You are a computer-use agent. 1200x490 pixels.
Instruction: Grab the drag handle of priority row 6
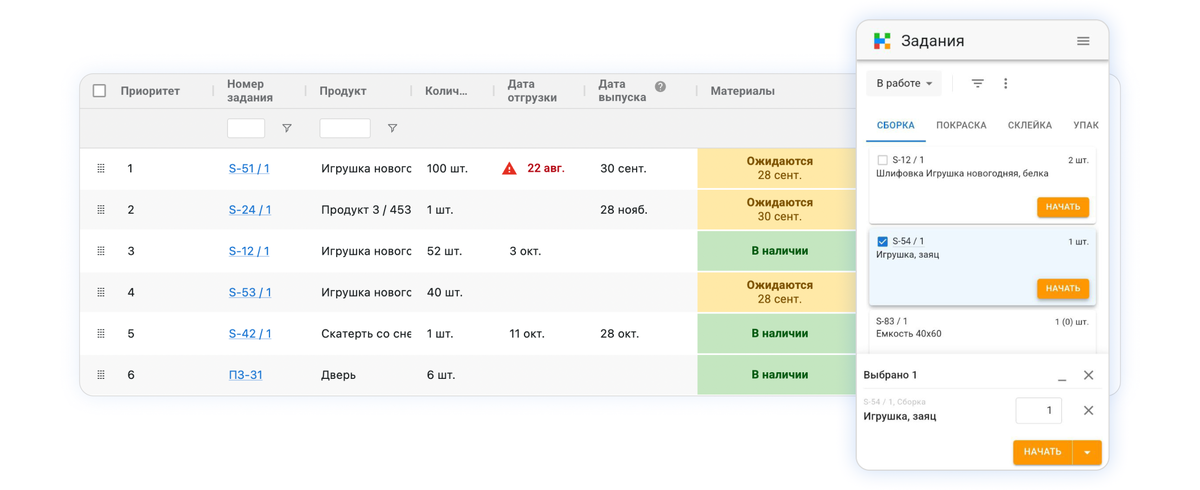(x=101, y=375)
